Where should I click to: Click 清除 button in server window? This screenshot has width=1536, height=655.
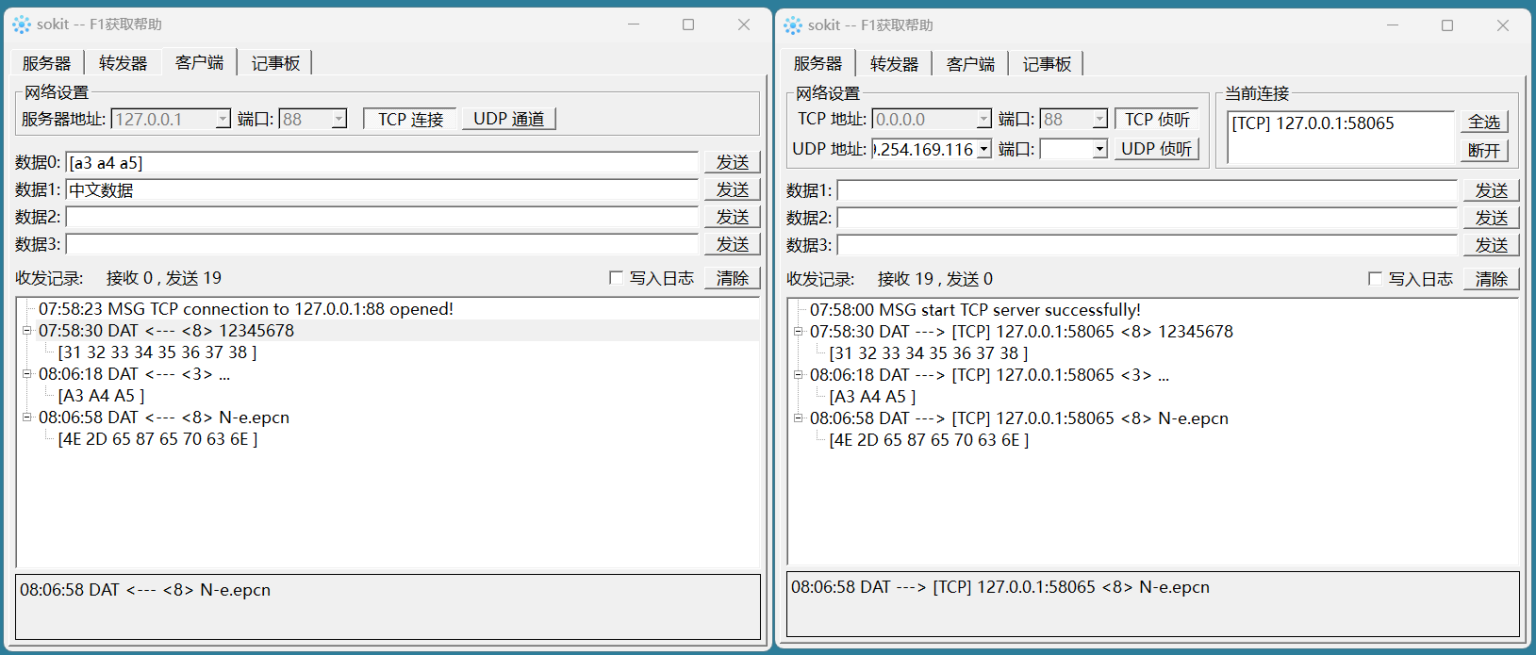pyautogui.click(x=1491, y=279)
